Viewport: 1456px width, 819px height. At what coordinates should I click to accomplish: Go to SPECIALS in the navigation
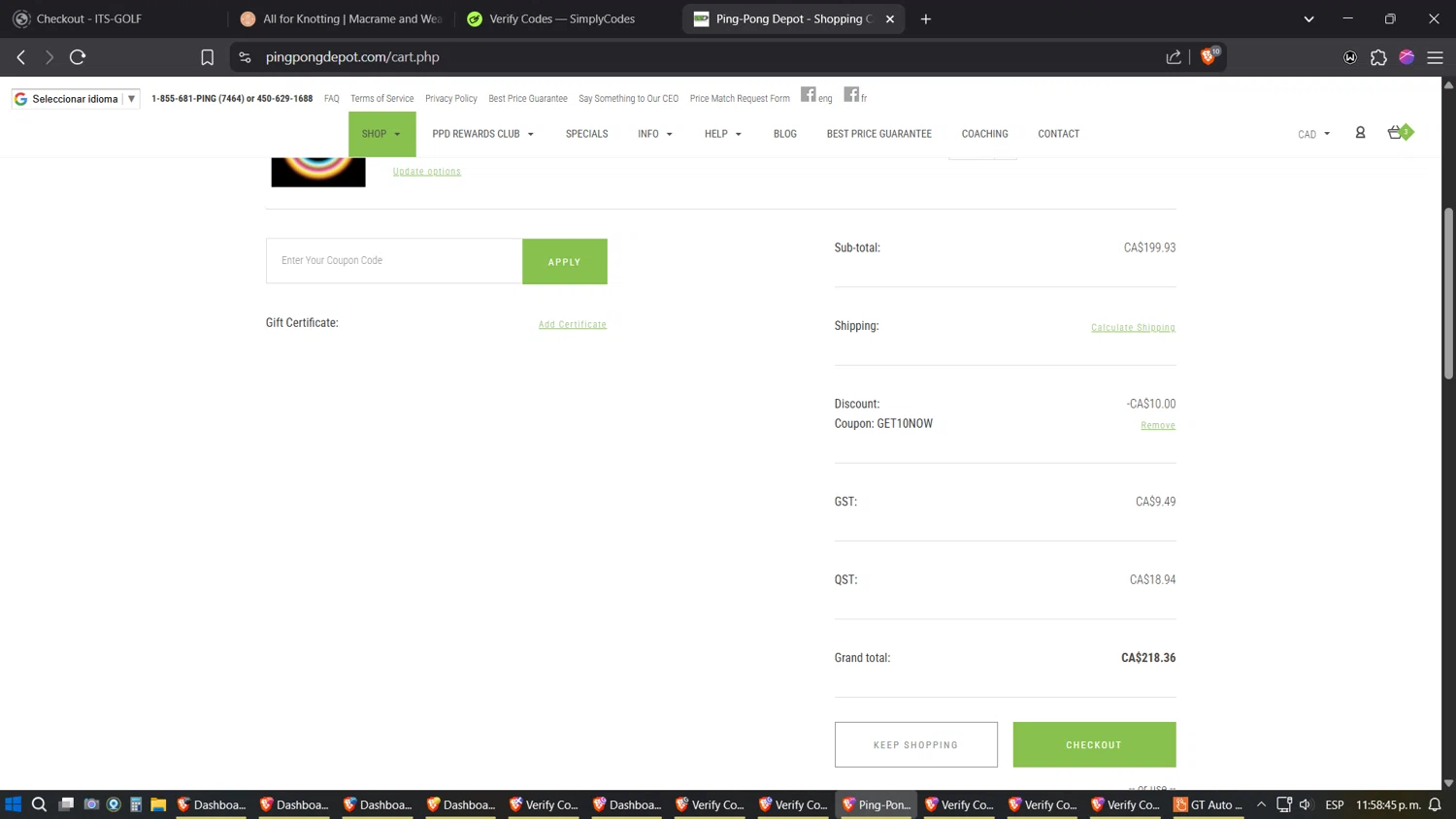click(x=587, y=134)
